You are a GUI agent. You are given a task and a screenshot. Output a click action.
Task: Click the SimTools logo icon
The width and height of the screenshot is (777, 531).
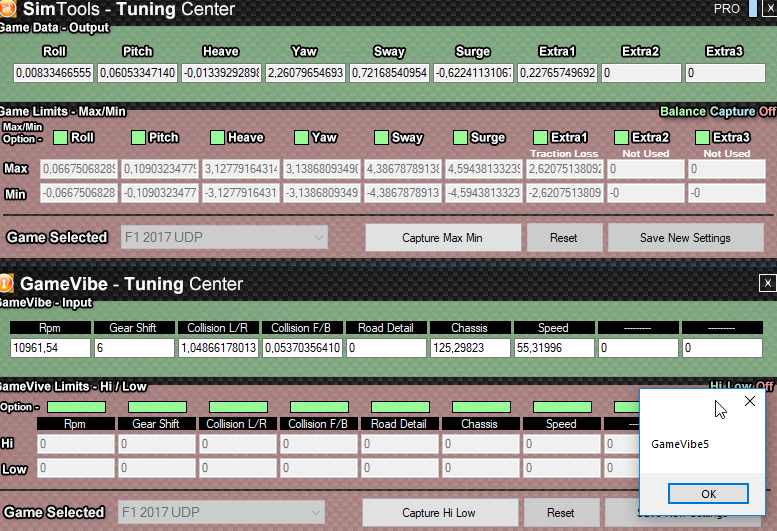click(7, 10)
